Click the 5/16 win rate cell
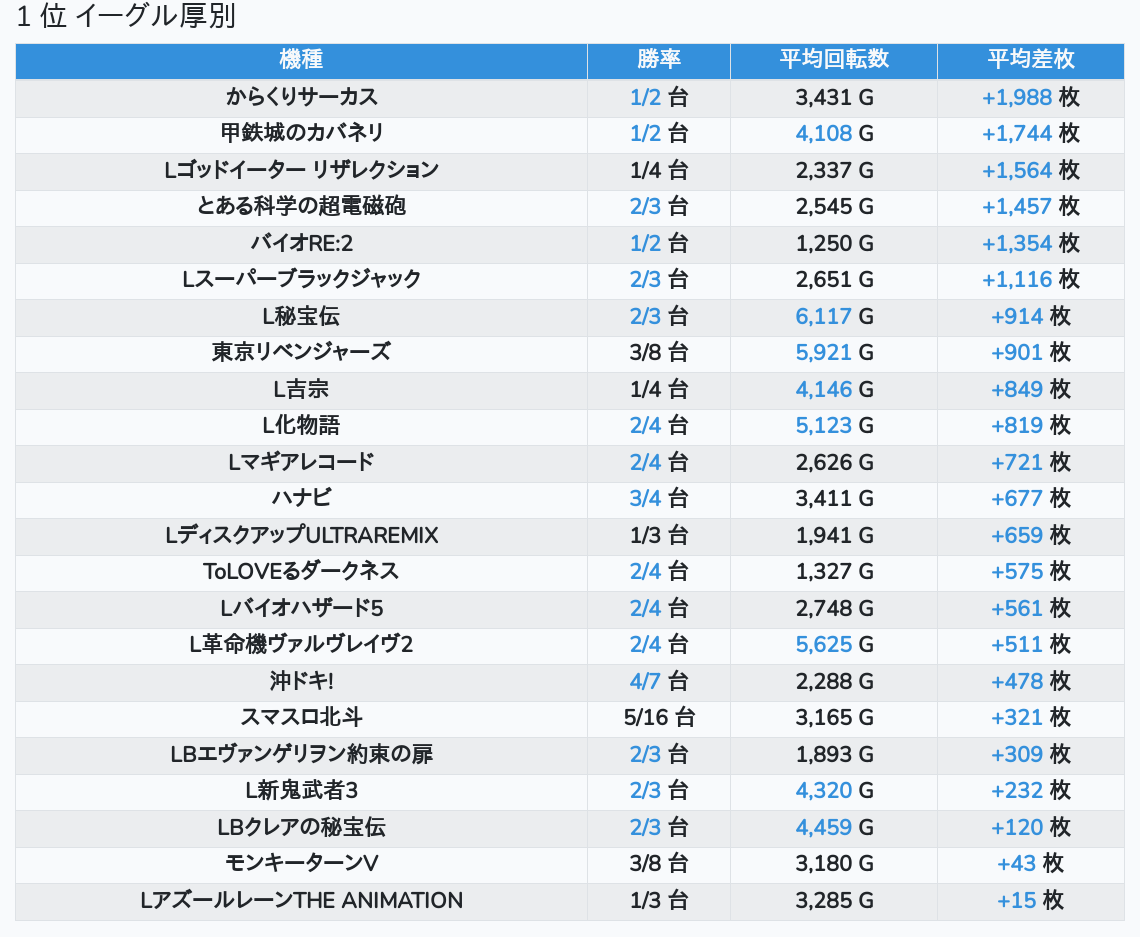 (645, 717)
